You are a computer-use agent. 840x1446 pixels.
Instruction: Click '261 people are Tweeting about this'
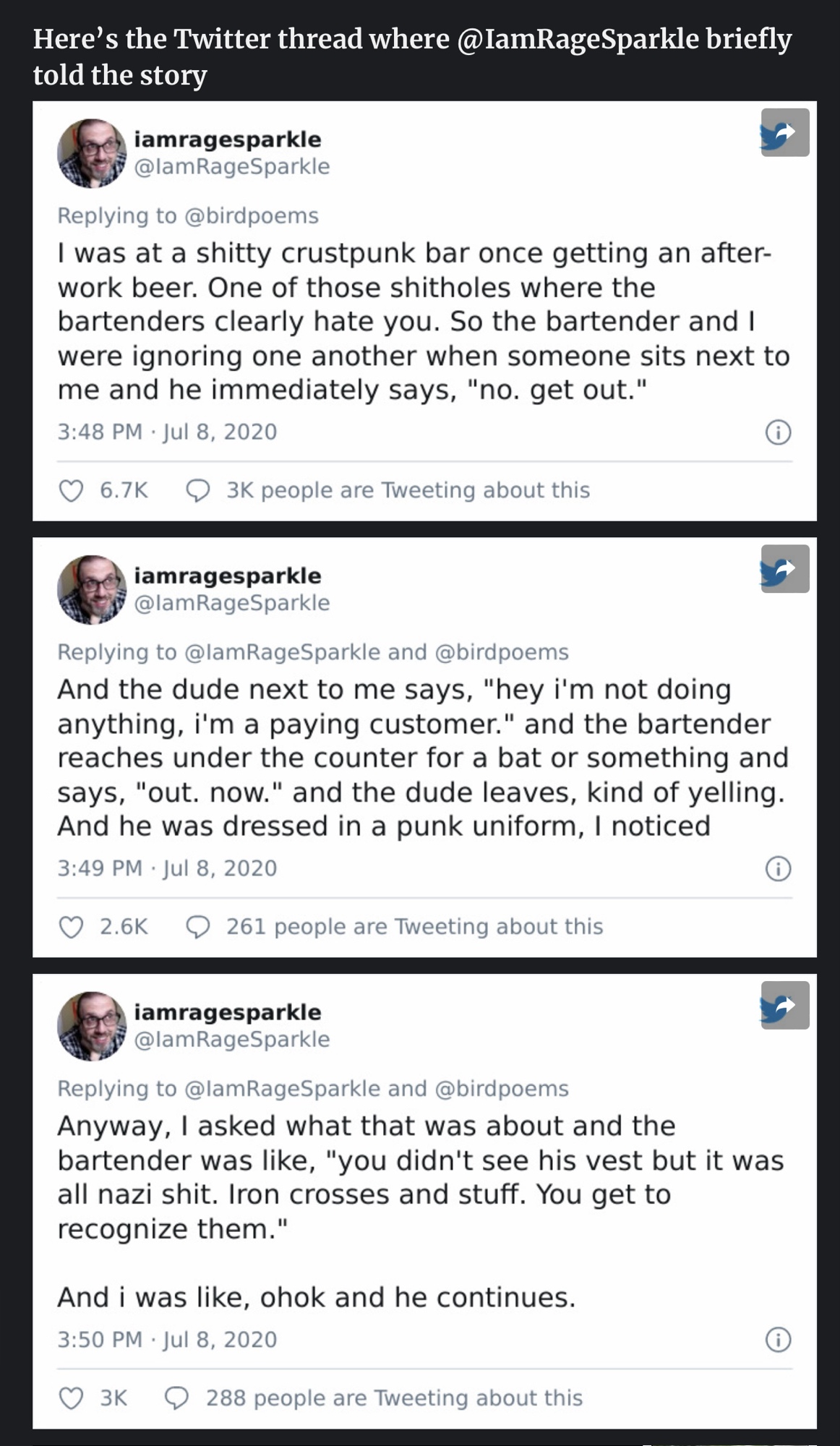pos(414,926)
